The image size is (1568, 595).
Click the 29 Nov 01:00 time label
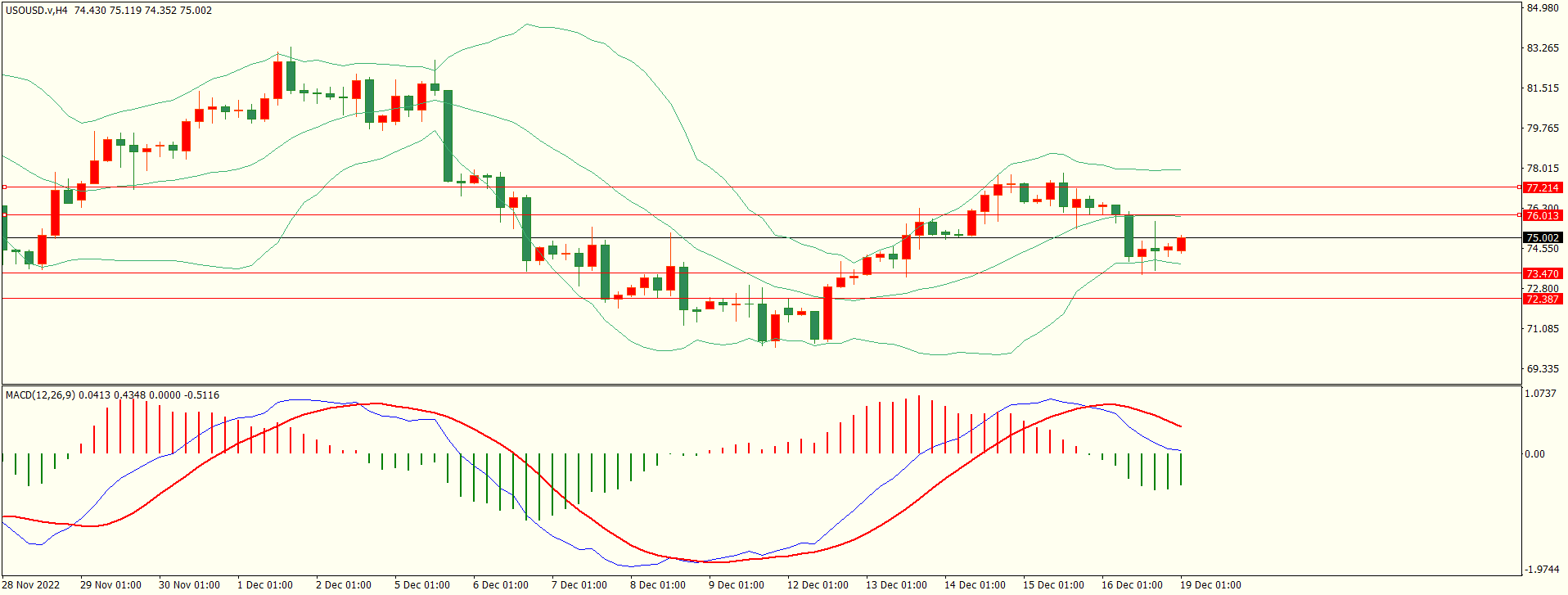coord(110,585)
